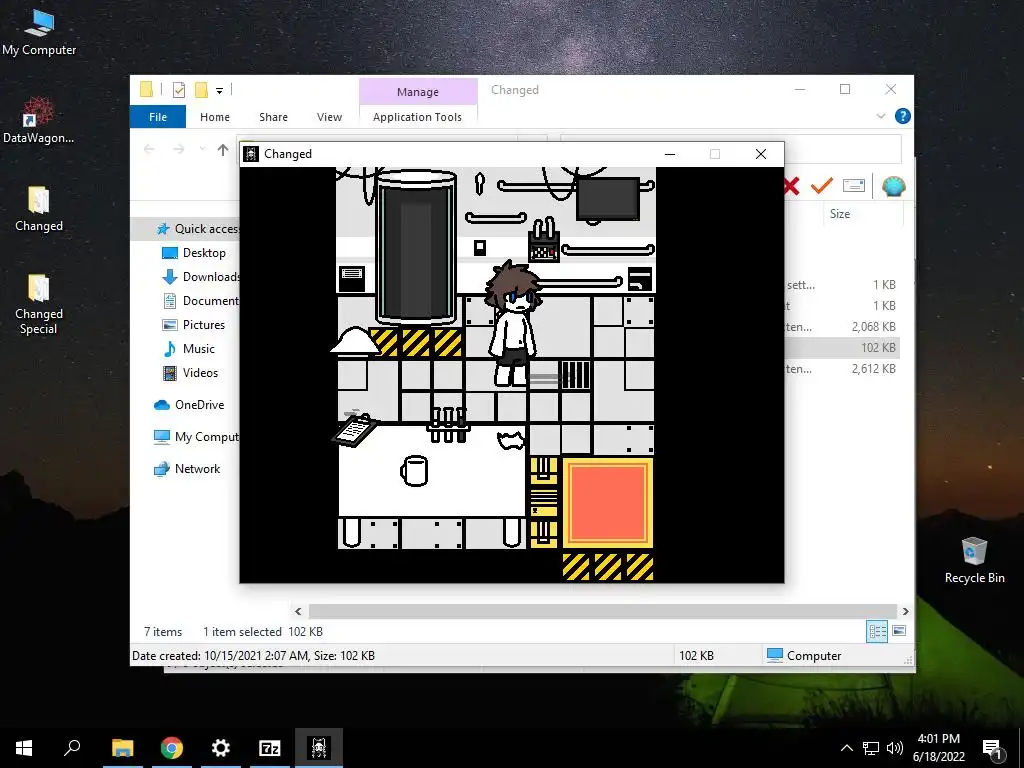The height and width of the screenshot is (768, 1024).
Task: Click the rename icon in Explorer ribbon
Action: tap(854, 186)
